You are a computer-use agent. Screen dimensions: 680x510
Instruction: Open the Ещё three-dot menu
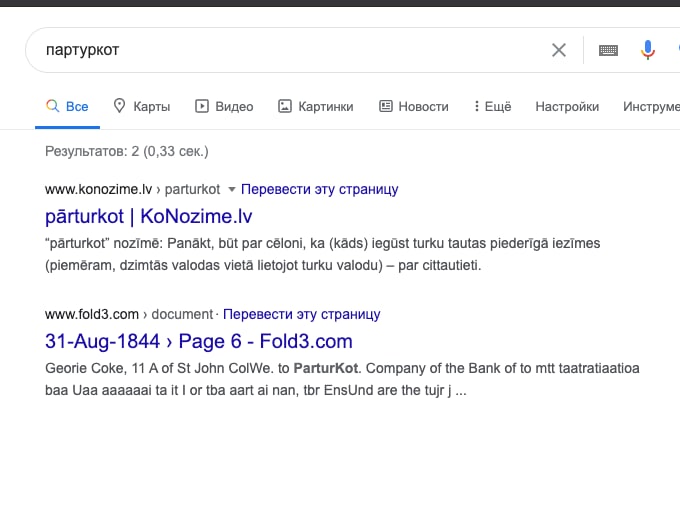[x=477, y=106]
